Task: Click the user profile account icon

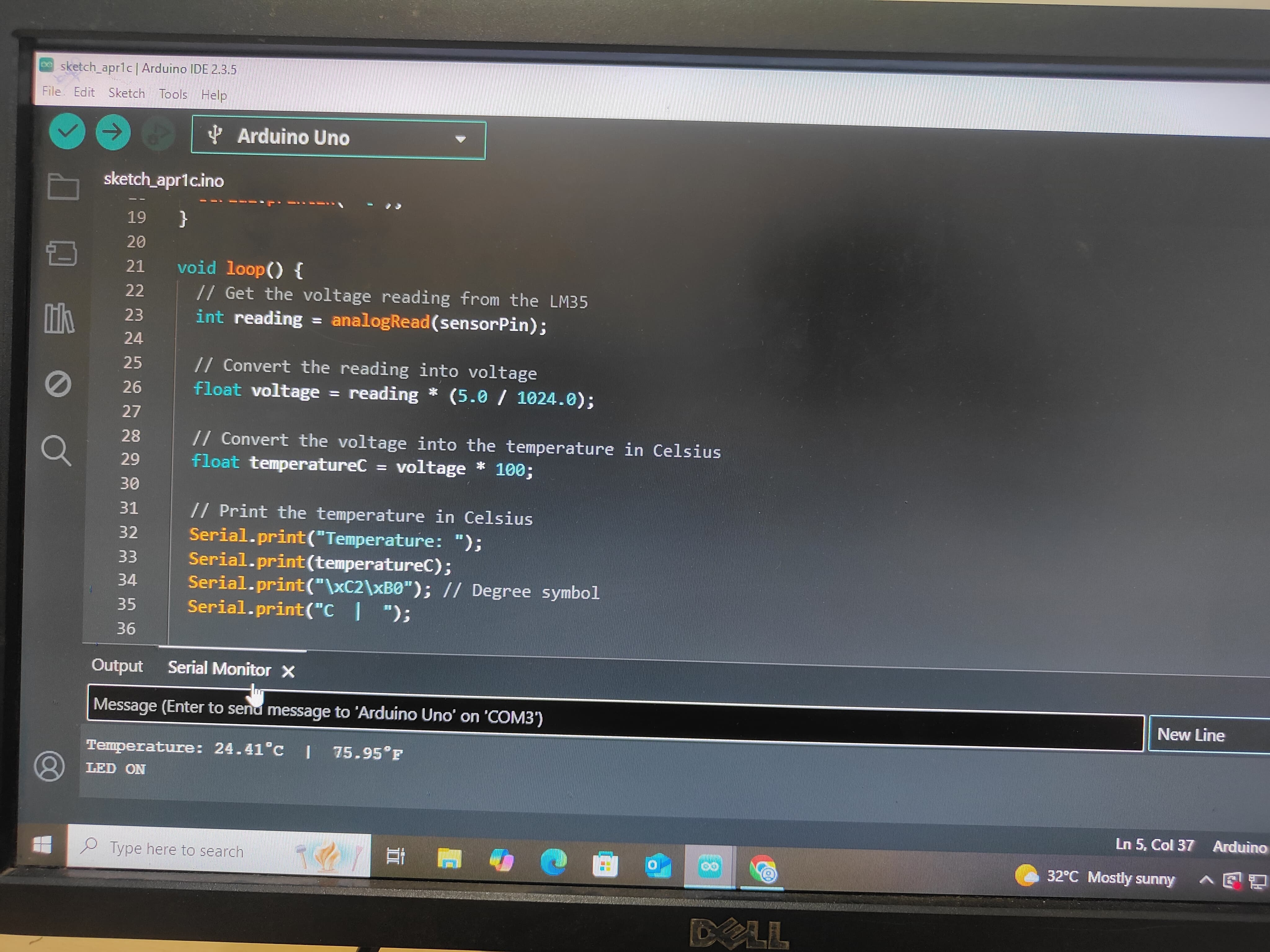Action: click(x=49, y=766)
